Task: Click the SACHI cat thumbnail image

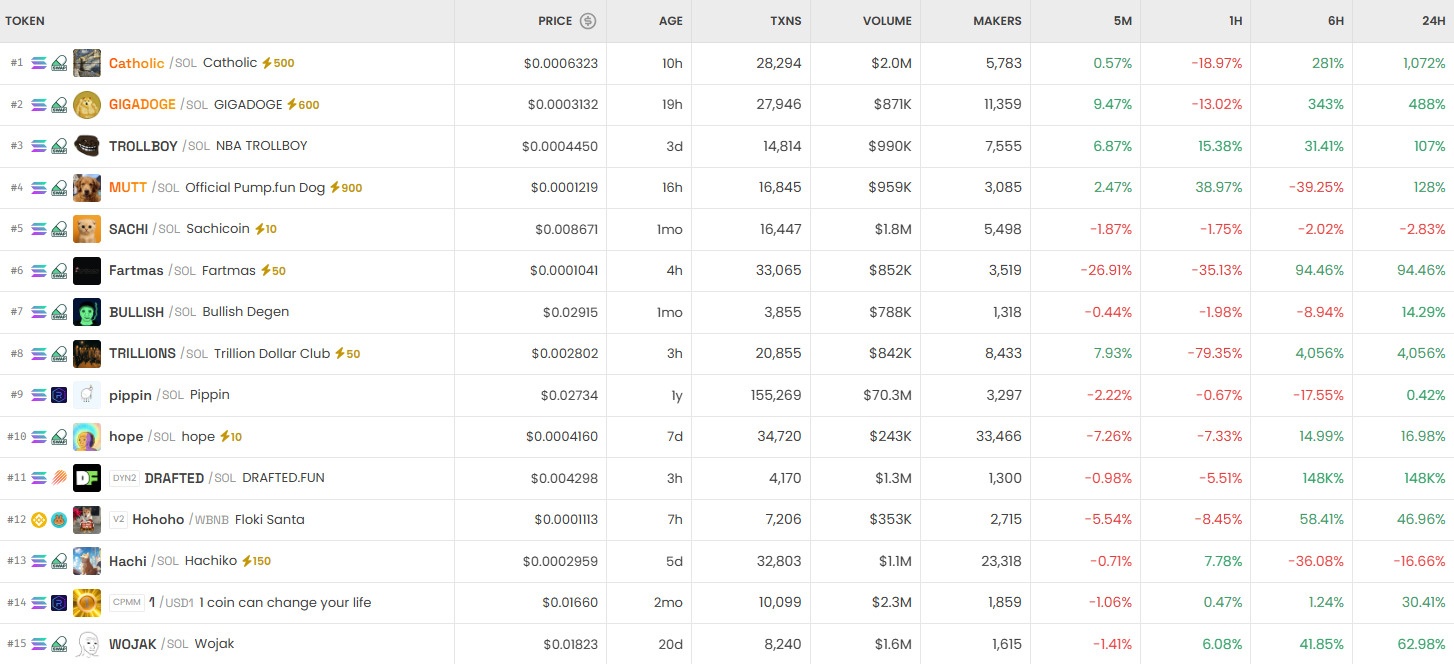Action: [x=87, y=229]
